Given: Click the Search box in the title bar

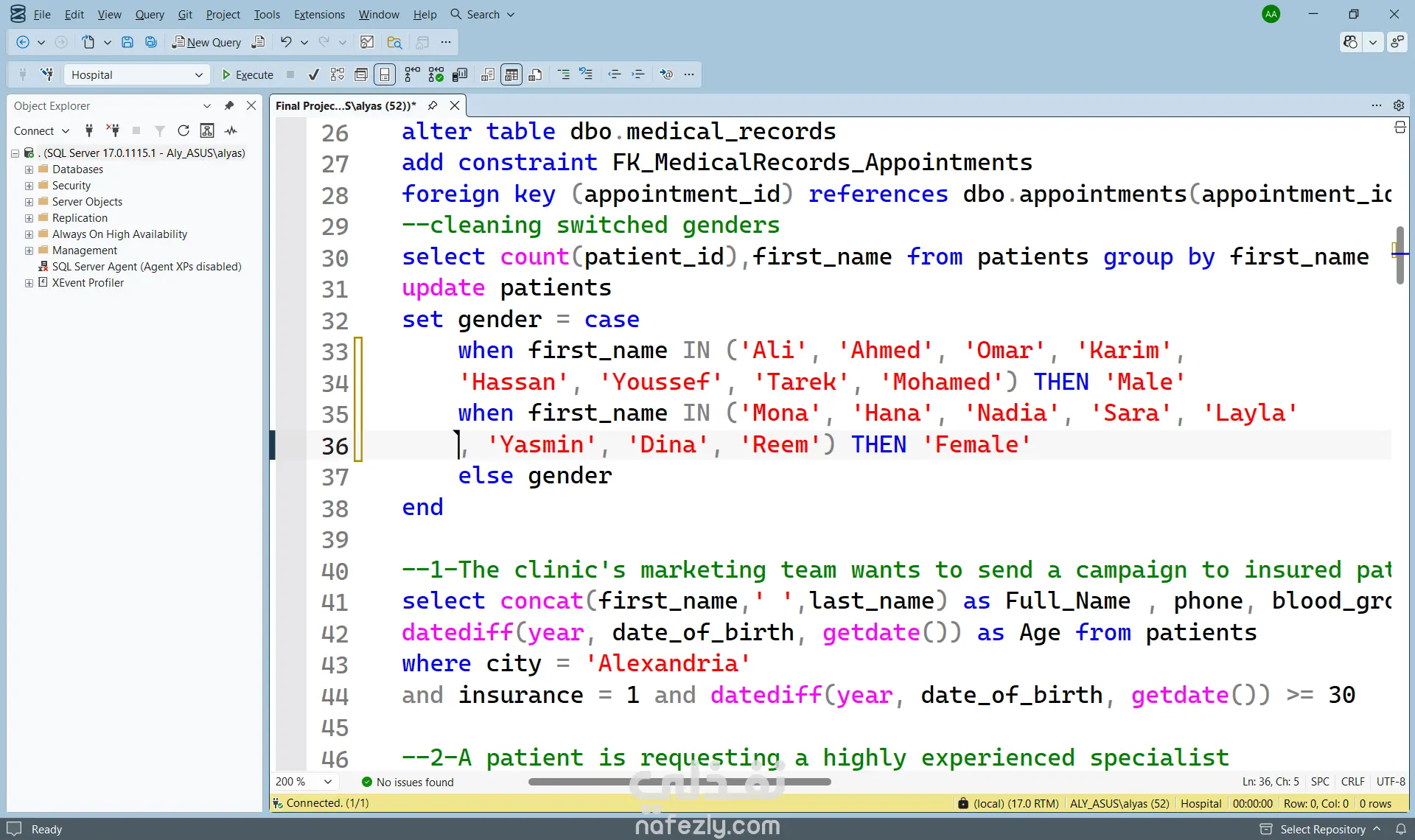Looking at the screenshot, I should coord(483,14).
